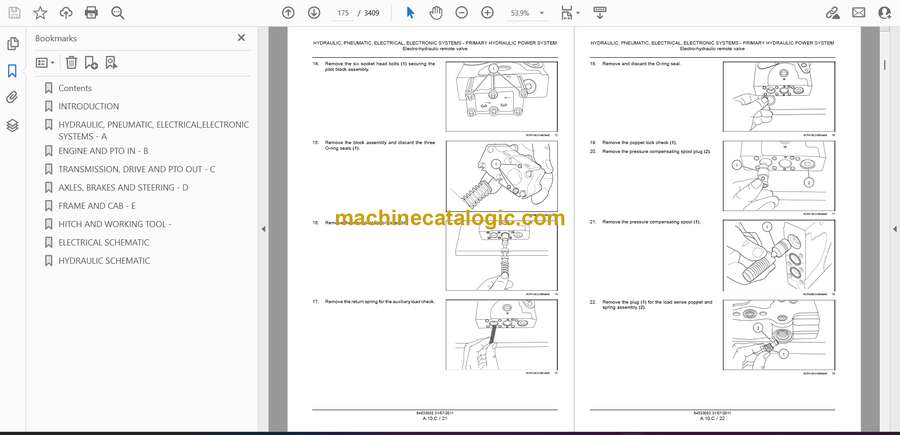
Task: Open ENGINE AND PTO IN - B bookmark
Action: tap(103, 151)
